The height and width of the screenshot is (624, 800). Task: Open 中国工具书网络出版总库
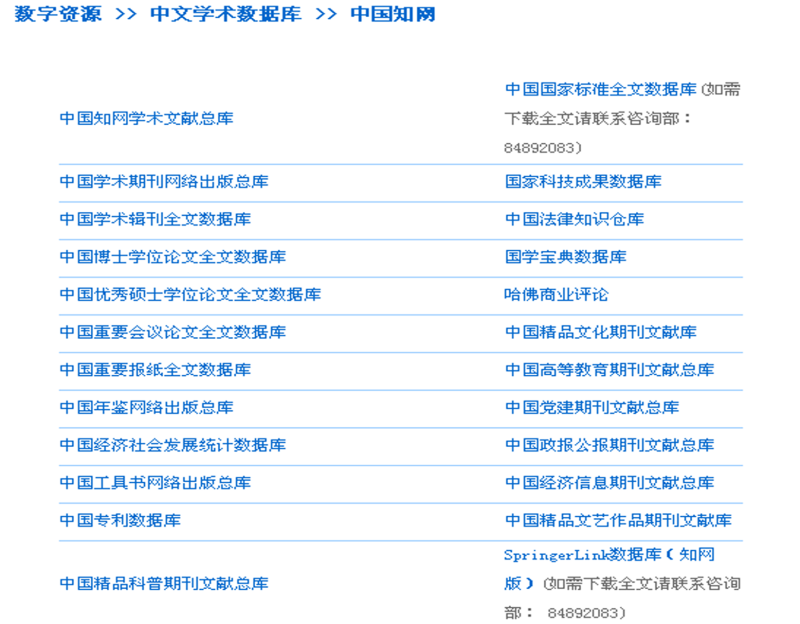click(x=155, y=483)
